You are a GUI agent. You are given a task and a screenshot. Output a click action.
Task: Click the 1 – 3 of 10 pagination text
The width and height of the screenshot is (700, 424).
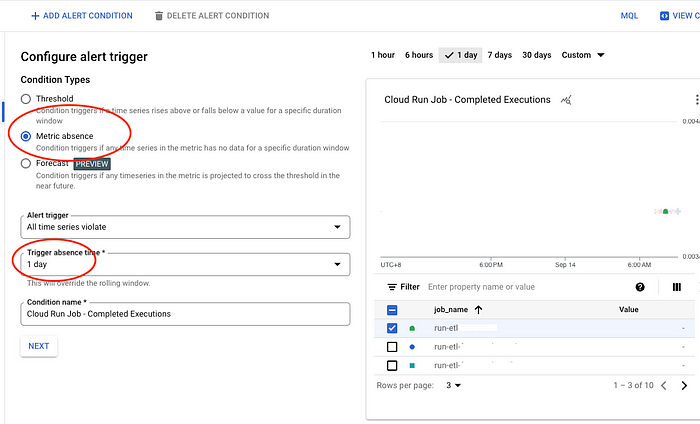pos(633,385)
